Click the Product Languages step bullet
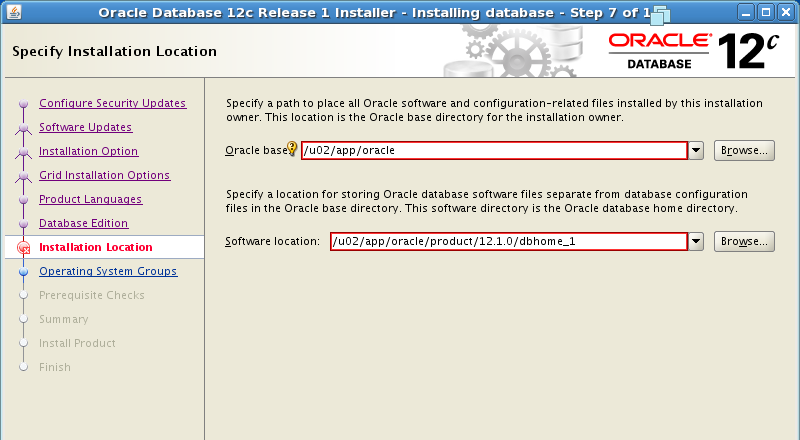 [x=23, y=200]
